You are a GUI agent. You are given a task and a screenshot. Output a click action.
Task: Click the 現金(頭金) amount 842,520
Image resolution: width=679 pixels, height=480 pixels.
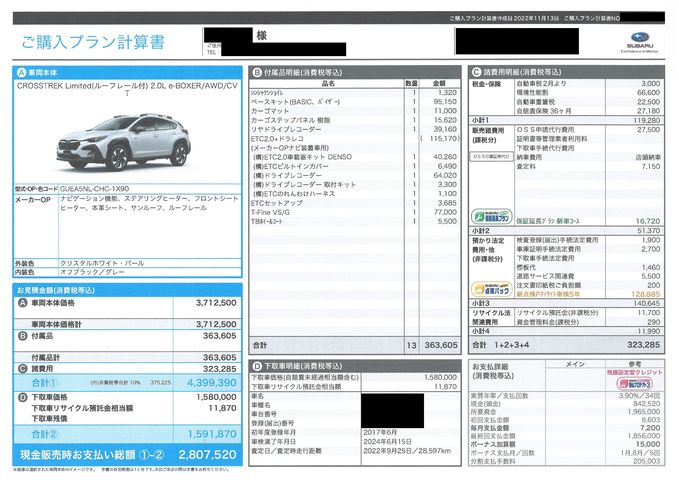[647, 404]
